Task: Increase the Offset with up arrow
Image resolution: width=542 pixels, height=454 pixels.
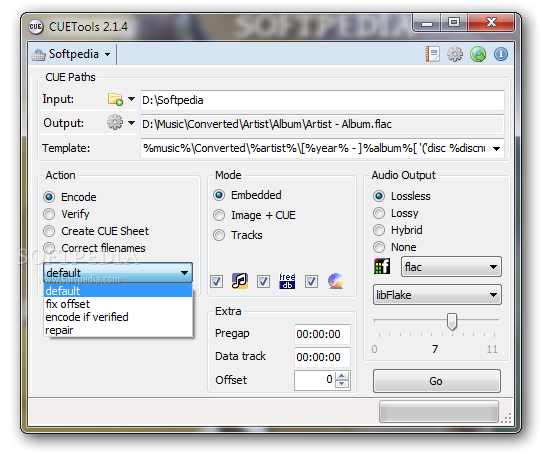Action: (342, 376)
